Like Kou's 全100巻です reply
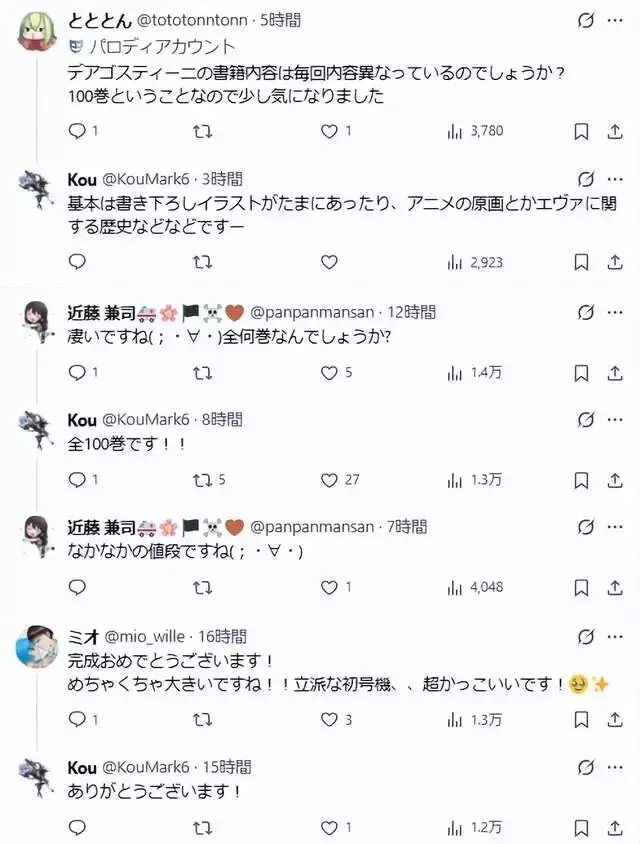 tap(329, 480)
